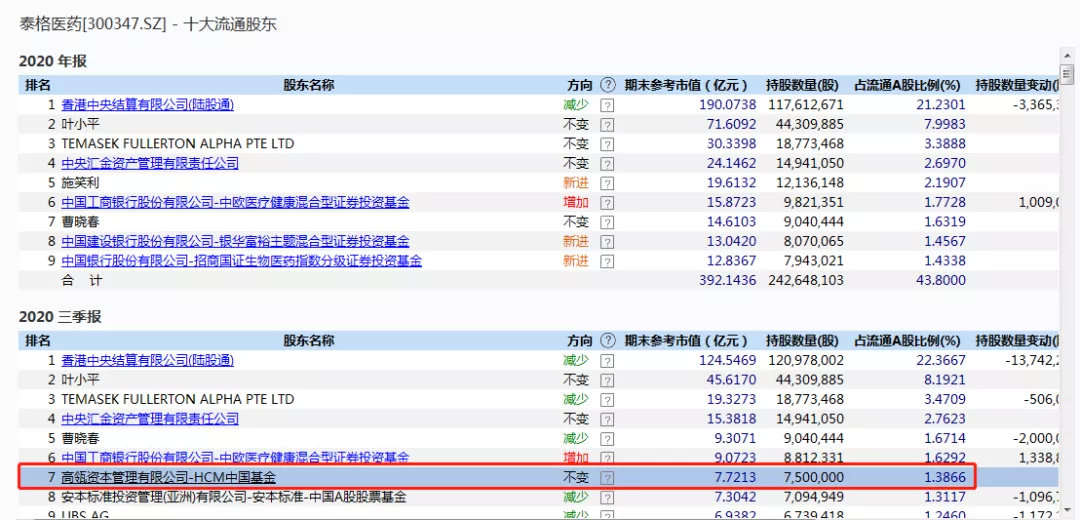Viewport: 1080px width, 520px height.
Task: Select market value 124.5469 cell
Action: pyautogui.click(x=727, y=360)
